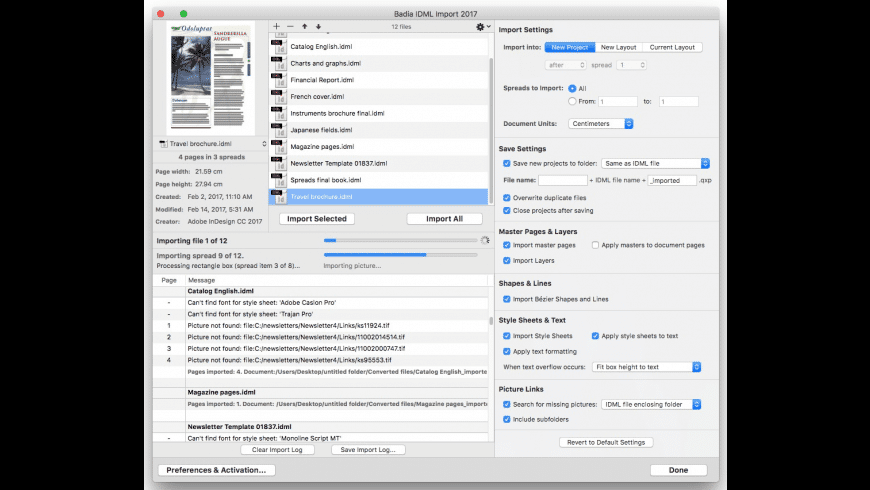Viewport: 870px width, 490px height.
Task: Click Clear Import Log button
Action: 277,449
